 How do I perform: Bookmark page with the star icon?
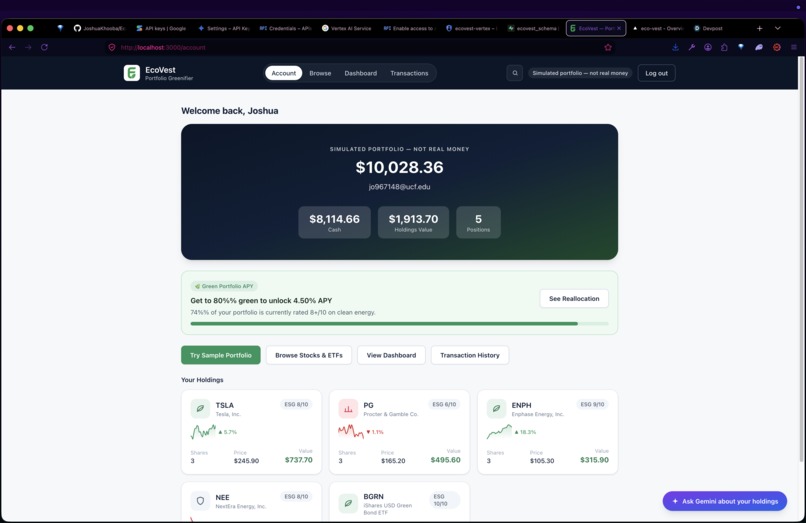pyautogui.click(x=608, y=47)
